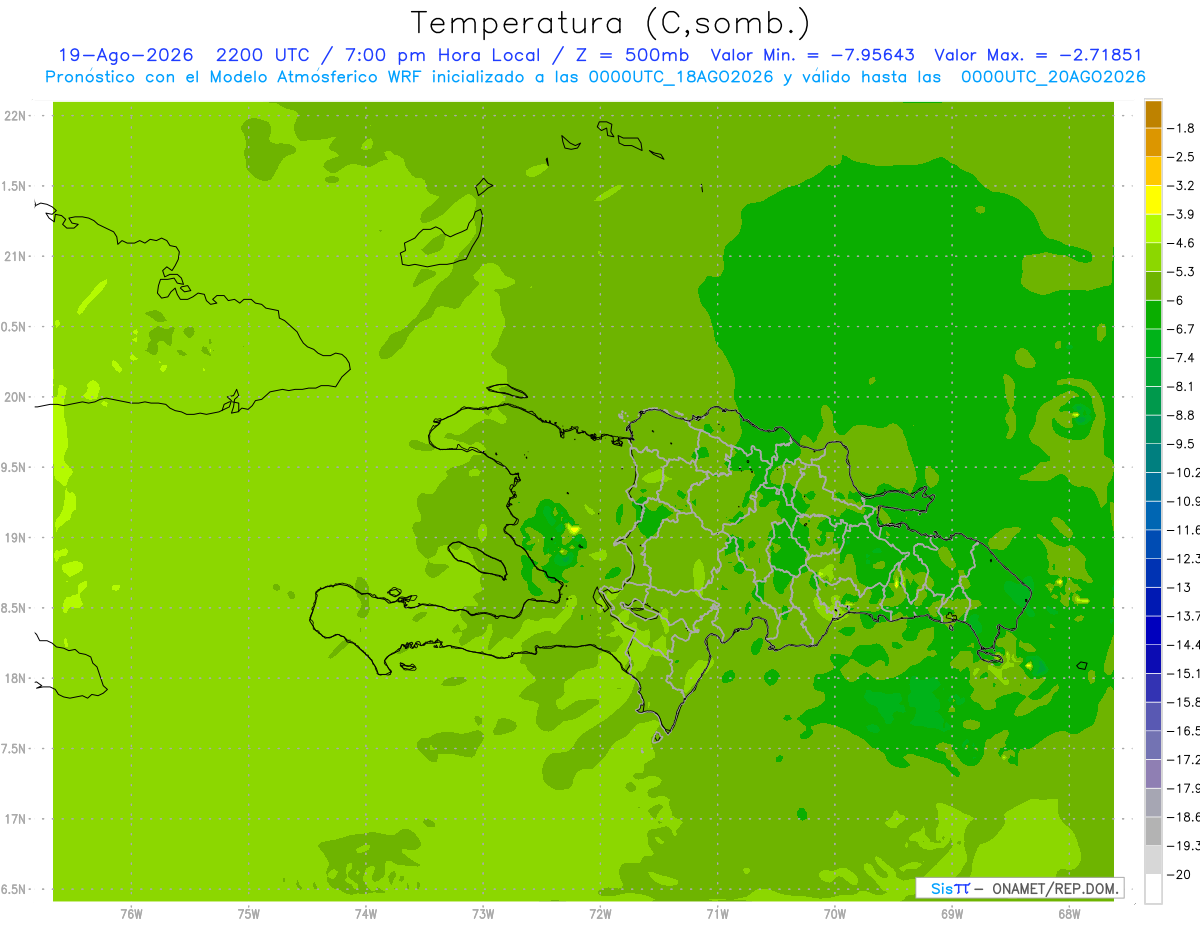
Task: Click the '-13' colorbar value
Action: click(1179, 587)
